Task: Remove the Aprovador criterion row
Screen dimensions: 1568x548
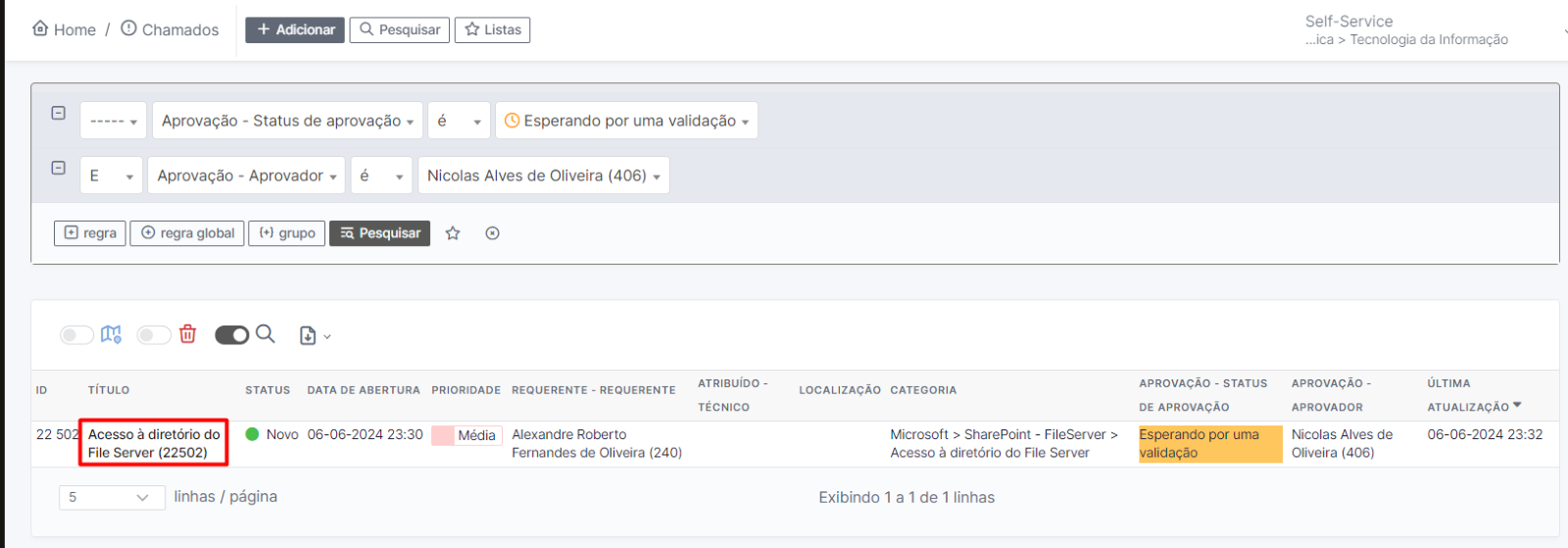Action: tap(59, 169)
